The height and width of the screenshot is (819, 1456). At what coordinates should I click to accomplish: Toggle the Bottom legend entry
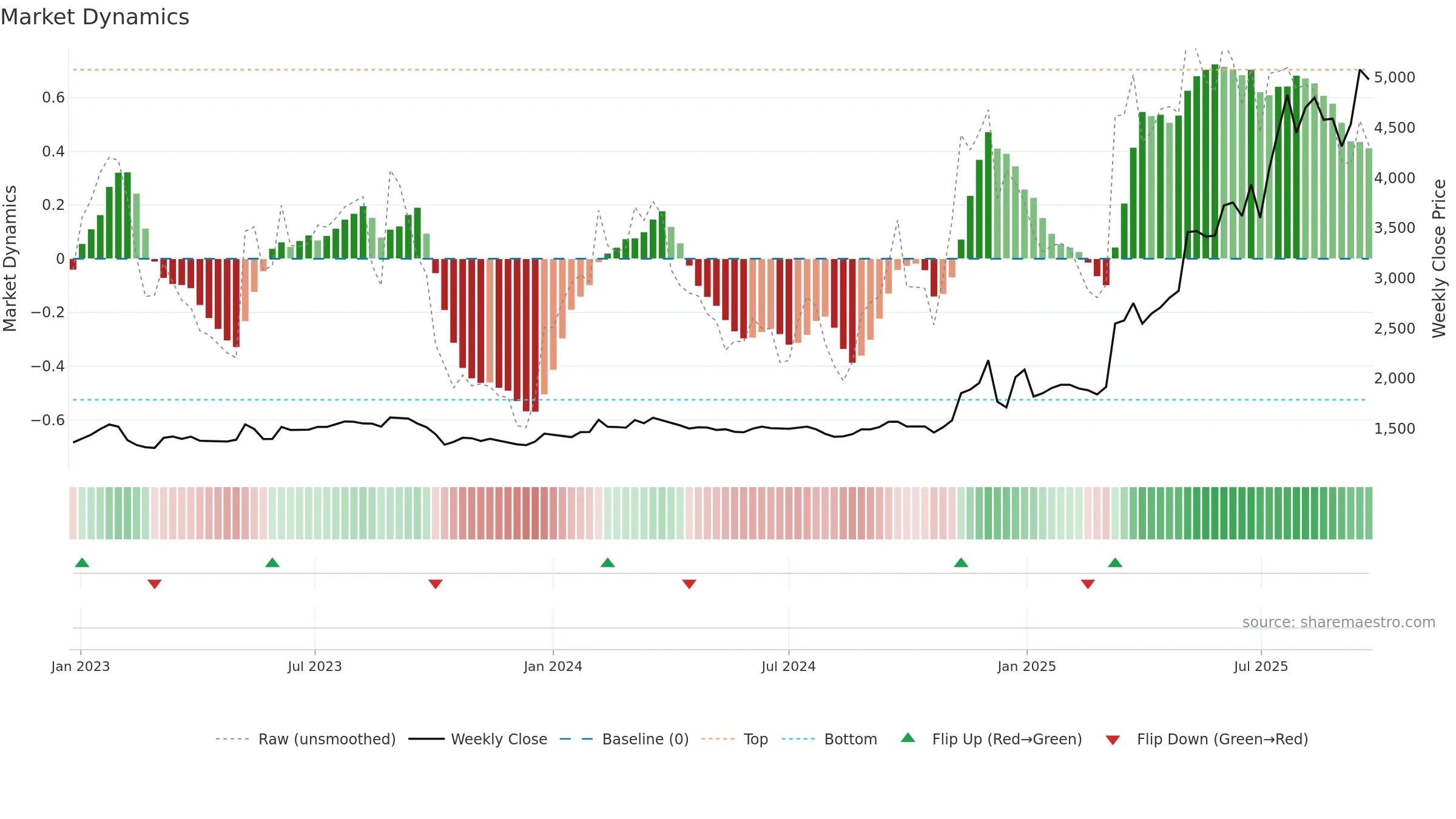coord(829,739)
